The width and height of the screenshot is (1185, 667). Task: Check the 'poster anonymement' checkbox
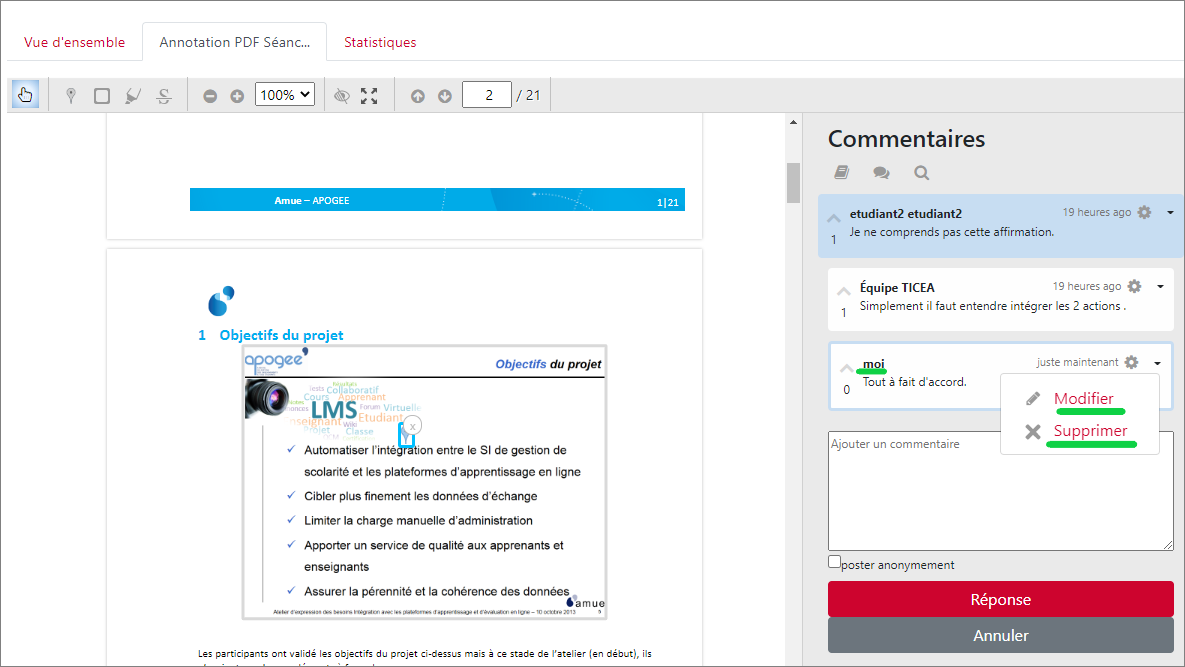[x=835, y=562]
